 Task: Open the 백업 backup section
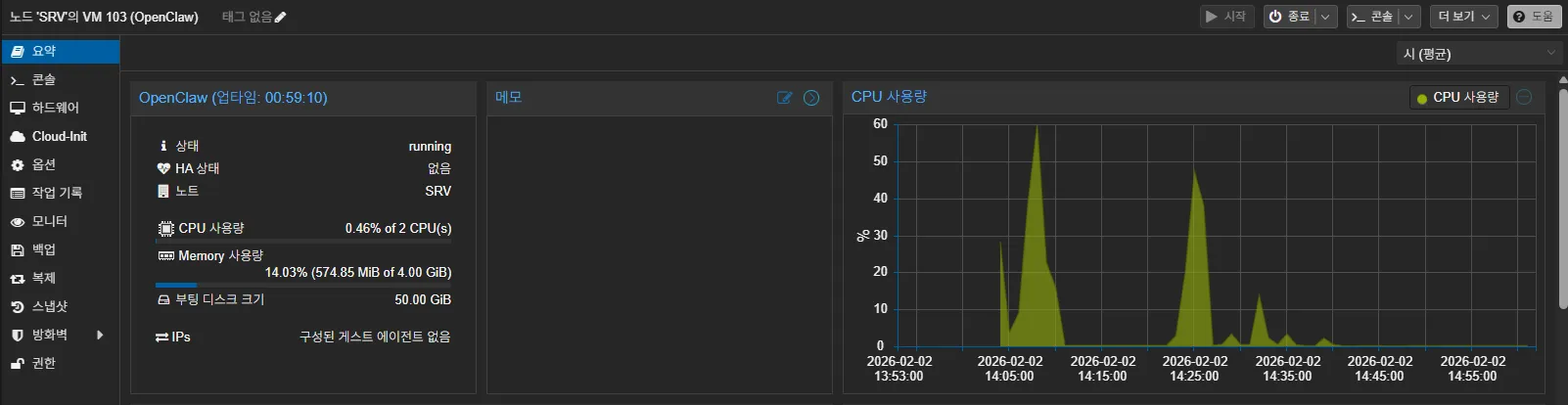click(x=60, y=249)
